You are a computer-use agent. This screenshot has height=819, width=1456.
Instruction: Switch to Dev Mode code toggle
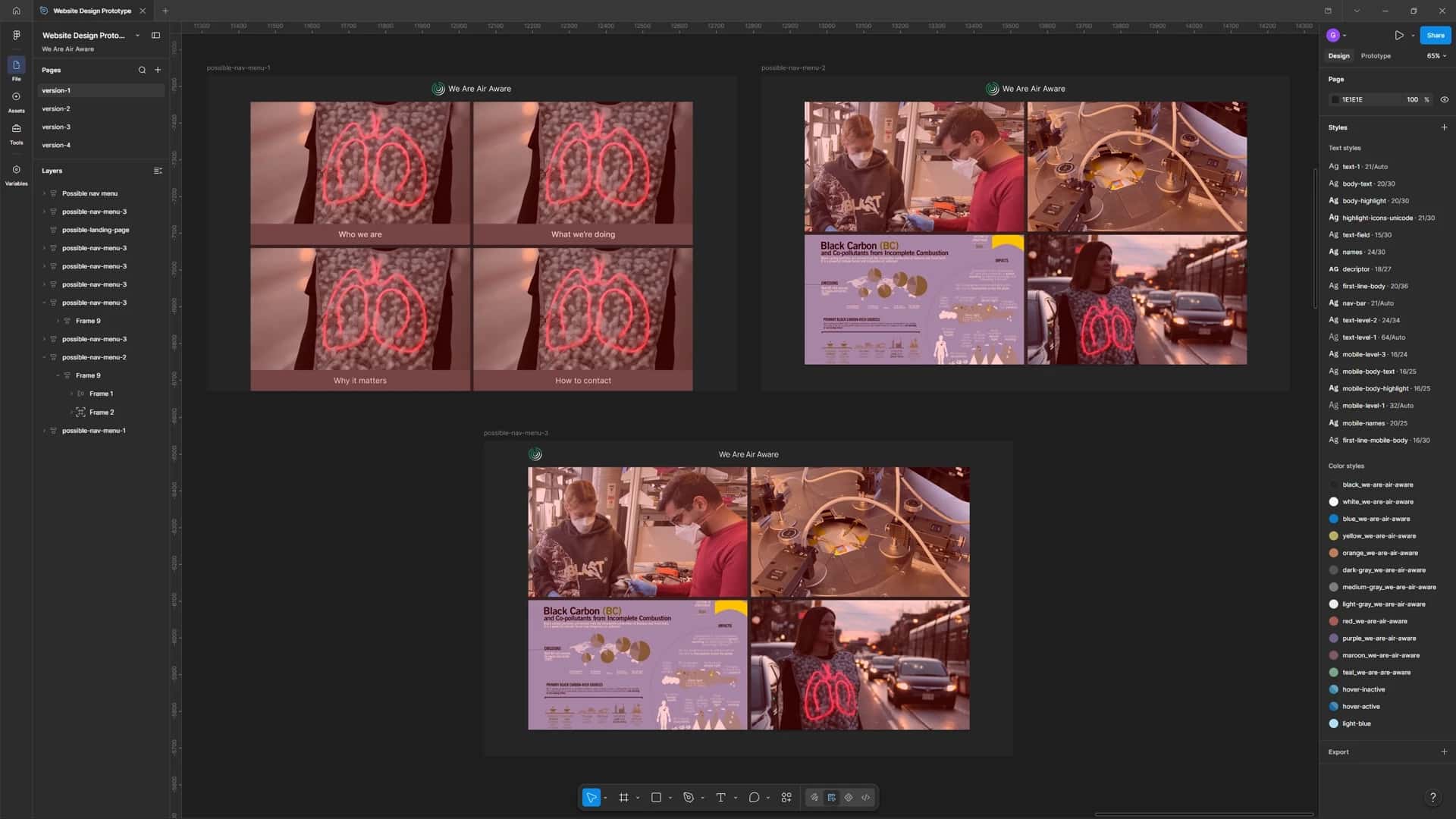(866, 797)
